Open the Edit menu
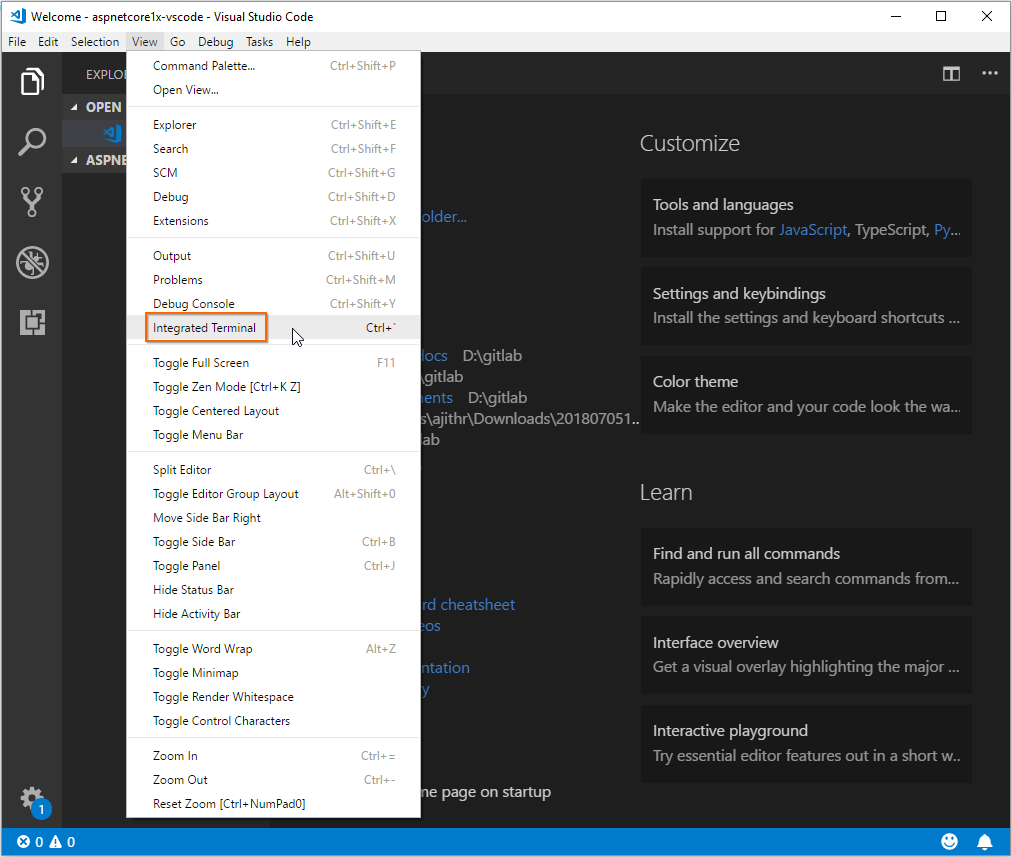 48,42
